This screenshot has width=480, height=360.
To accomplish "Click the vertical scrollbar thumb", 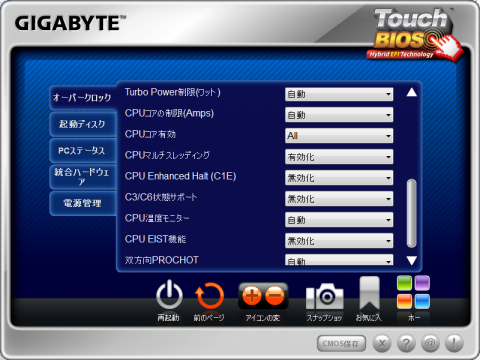I will pos(412,213).
